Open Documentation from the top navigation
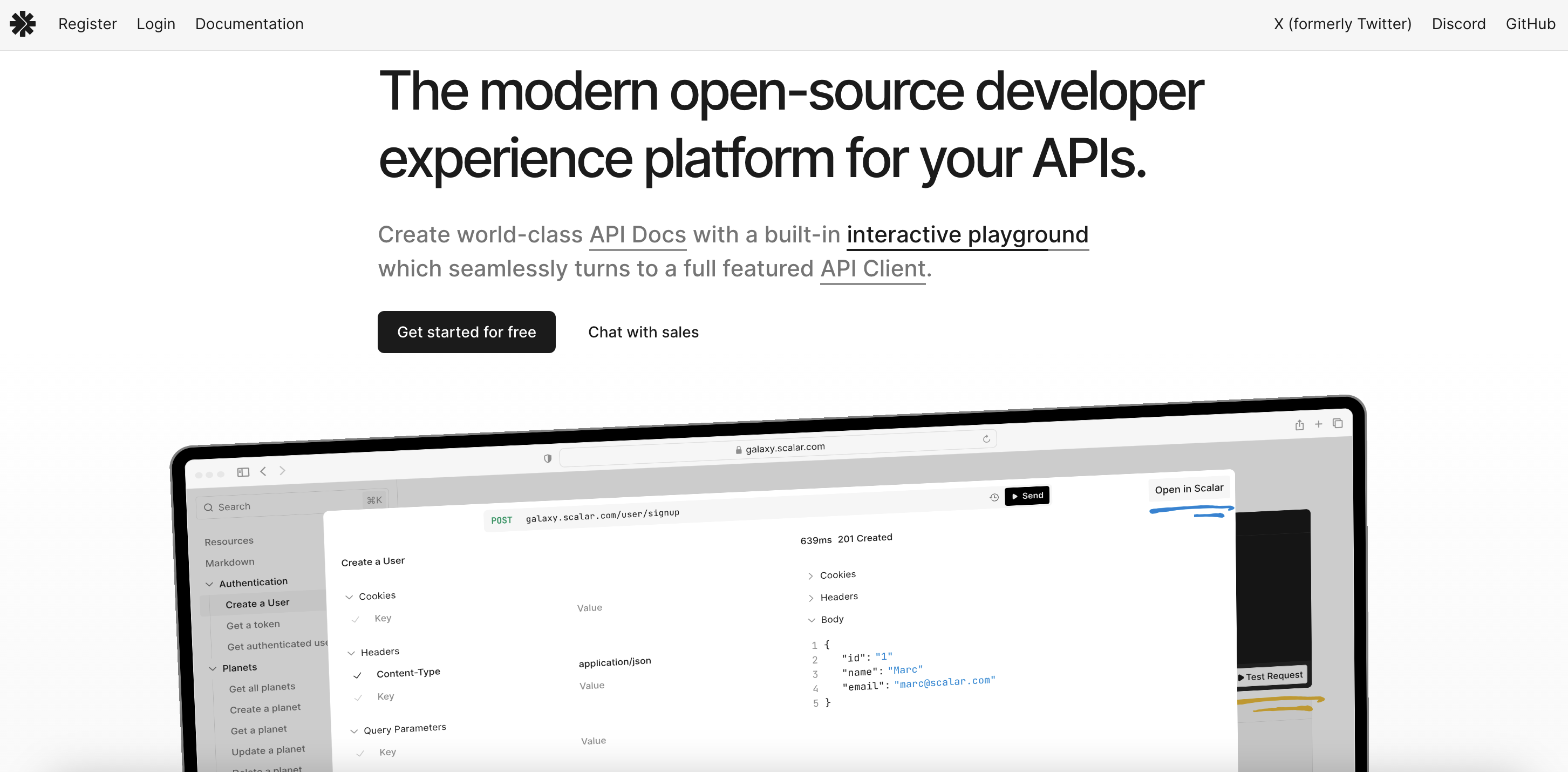This screenshot has height=772, width=1568. click(249, 24)
